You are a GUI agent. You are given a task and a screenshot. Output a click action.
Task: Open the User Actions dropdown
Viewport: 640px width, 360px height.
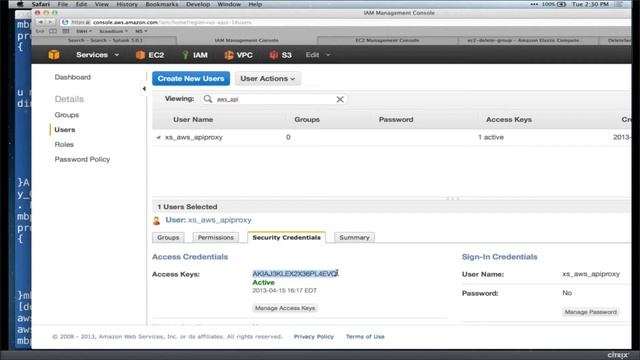pos(268,78)
